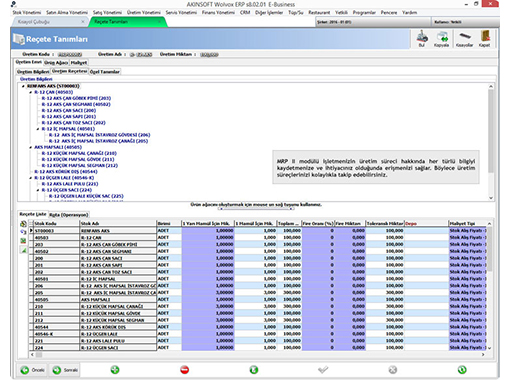Click the red Depo column header
Screen dimensions: 510x380
[426, 223]
